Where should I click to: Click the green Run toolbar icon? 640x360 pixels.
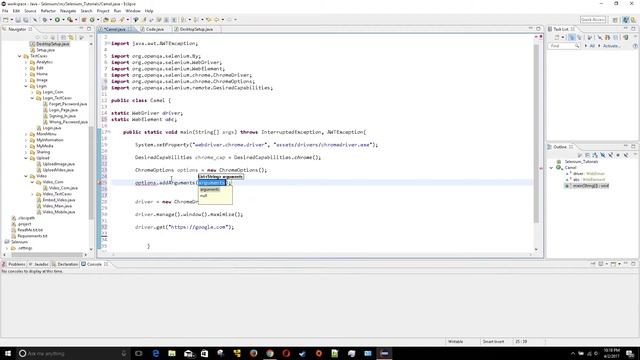57,20
